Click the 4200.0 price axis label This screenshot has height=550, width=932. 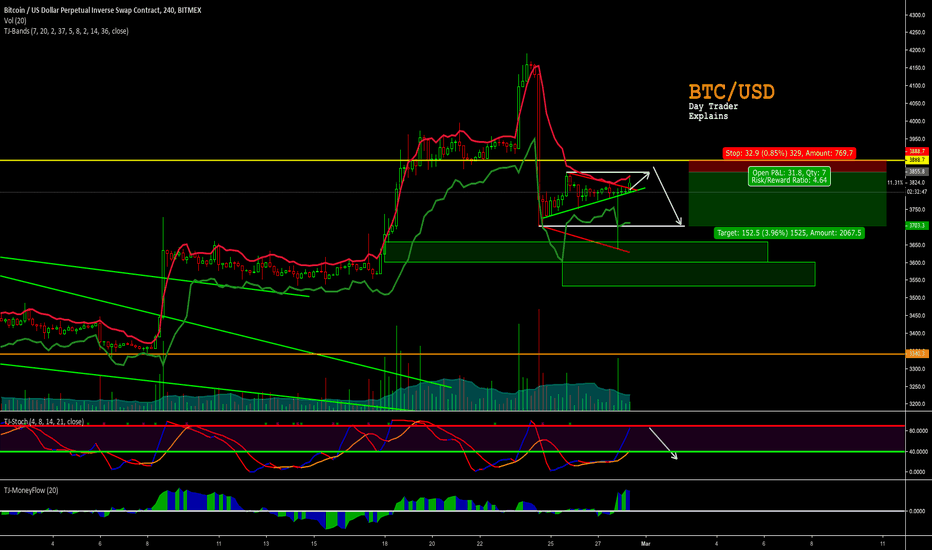pos(917,51)
